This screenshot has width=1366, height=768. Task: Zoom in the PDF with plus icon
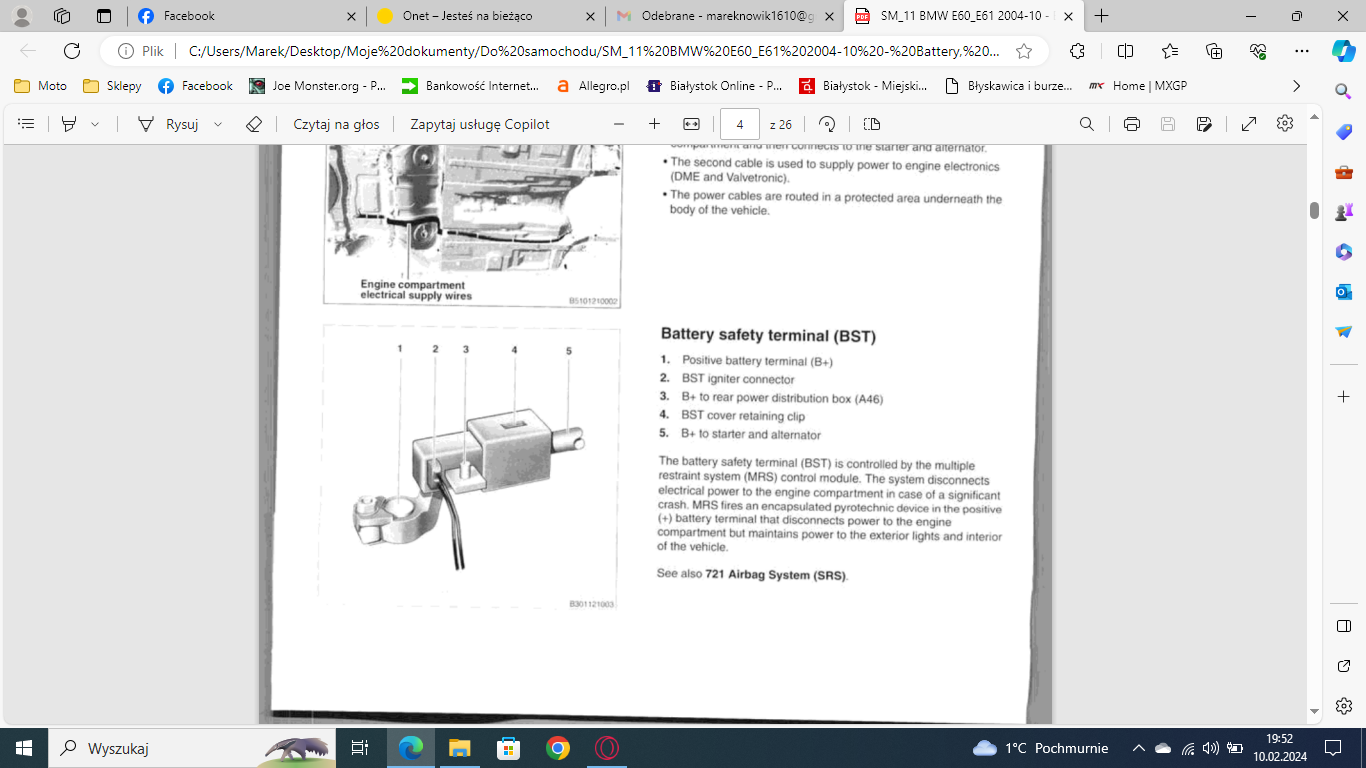point(654,124)
